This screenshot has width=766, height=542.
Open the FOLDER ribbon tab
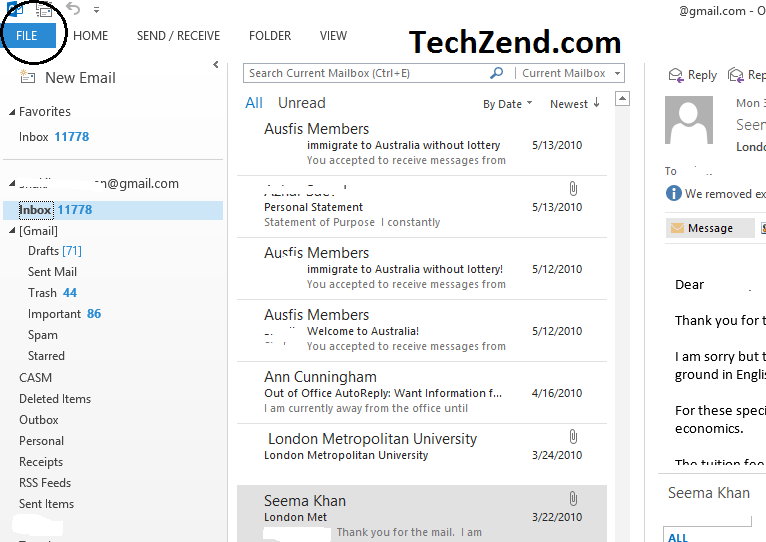point(270,36)
